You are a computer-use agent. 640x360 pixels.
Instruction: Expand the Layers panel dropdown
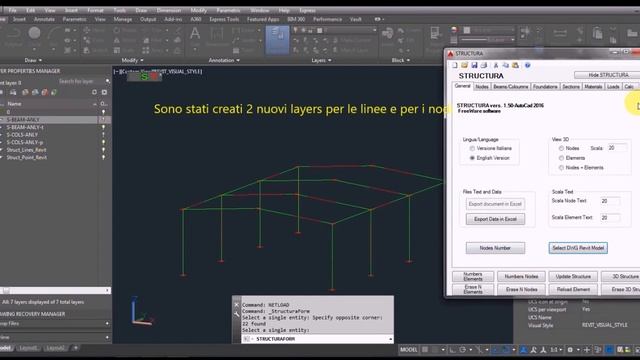click(321, 60)
